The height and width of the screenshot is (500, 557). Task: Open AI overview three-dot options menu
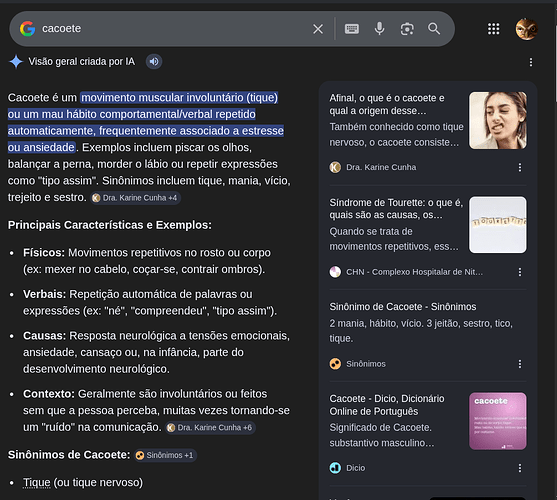point(531,62)
